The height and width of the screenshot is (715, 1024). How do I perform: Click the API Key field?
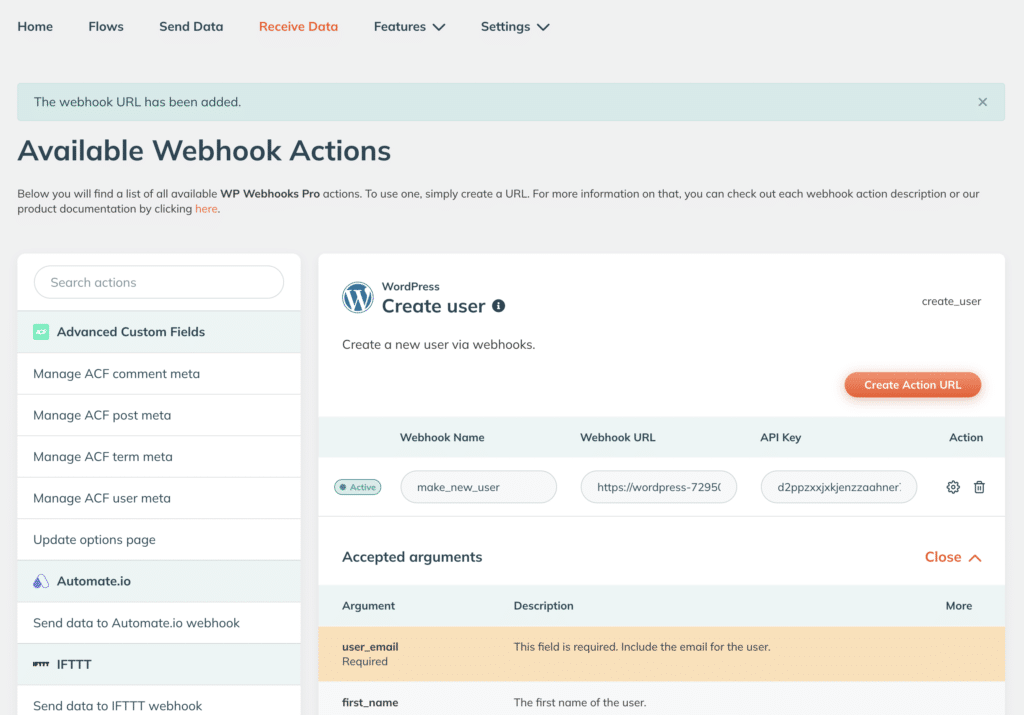[839, 487]
